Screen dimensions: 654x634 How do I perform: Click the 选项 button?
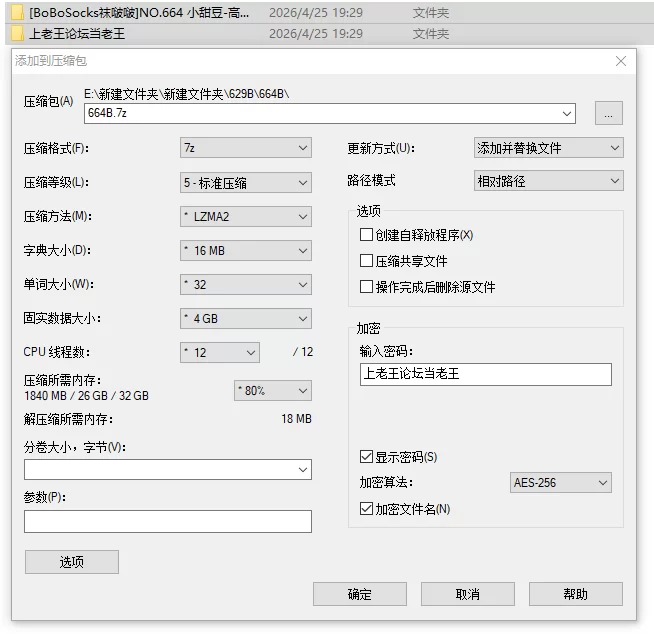72,562
